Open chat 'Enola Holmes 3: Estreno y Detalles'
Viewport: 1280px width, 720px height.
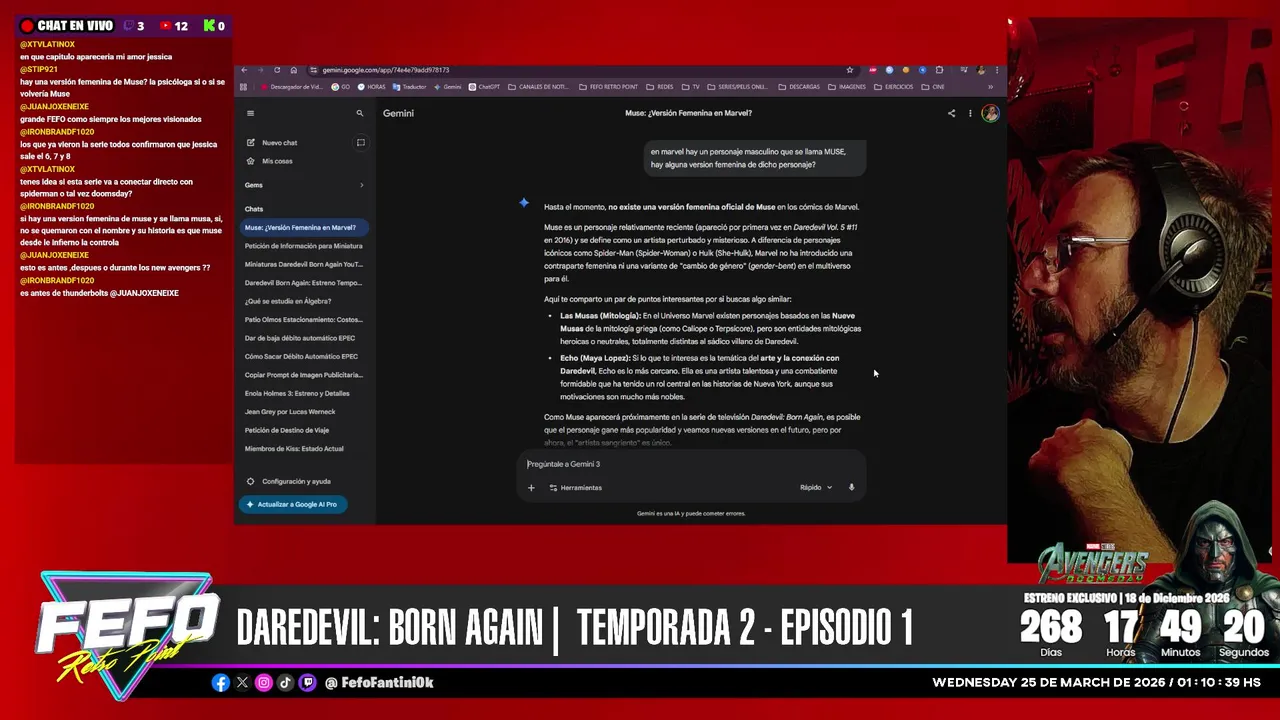297,393
